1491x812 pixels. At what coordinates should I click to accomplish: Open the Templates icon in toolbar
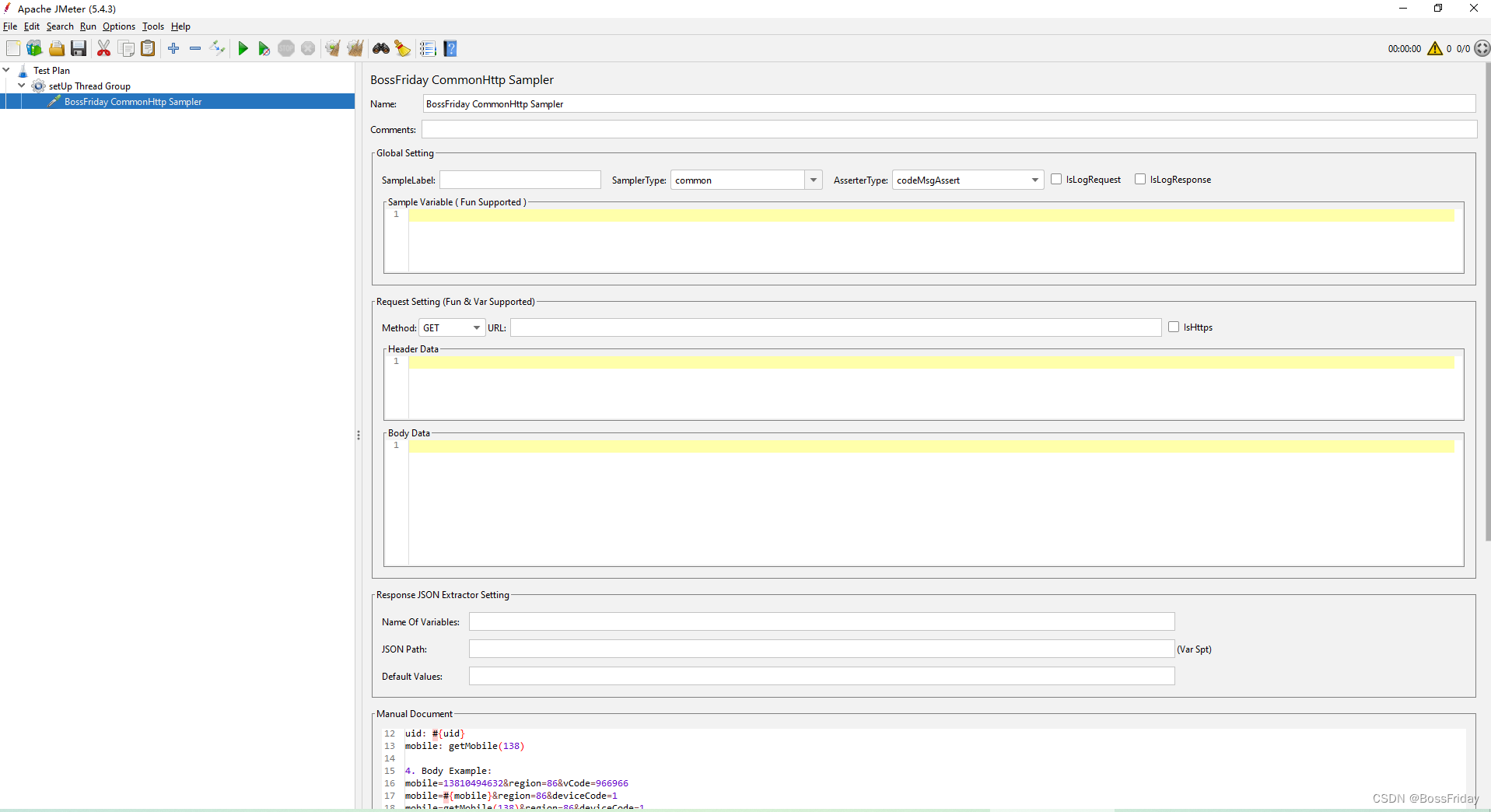34,48
